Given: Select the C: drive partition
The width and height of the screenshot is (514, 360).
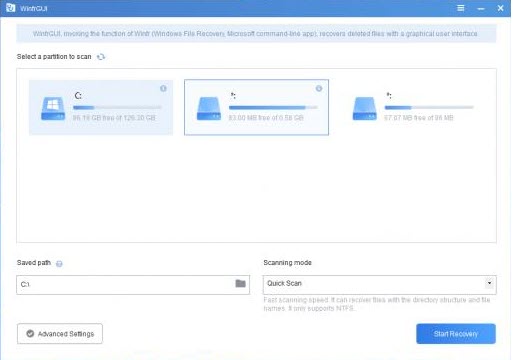Looking at the screenshot, I should pyautogui.click(x=101, y=107).
